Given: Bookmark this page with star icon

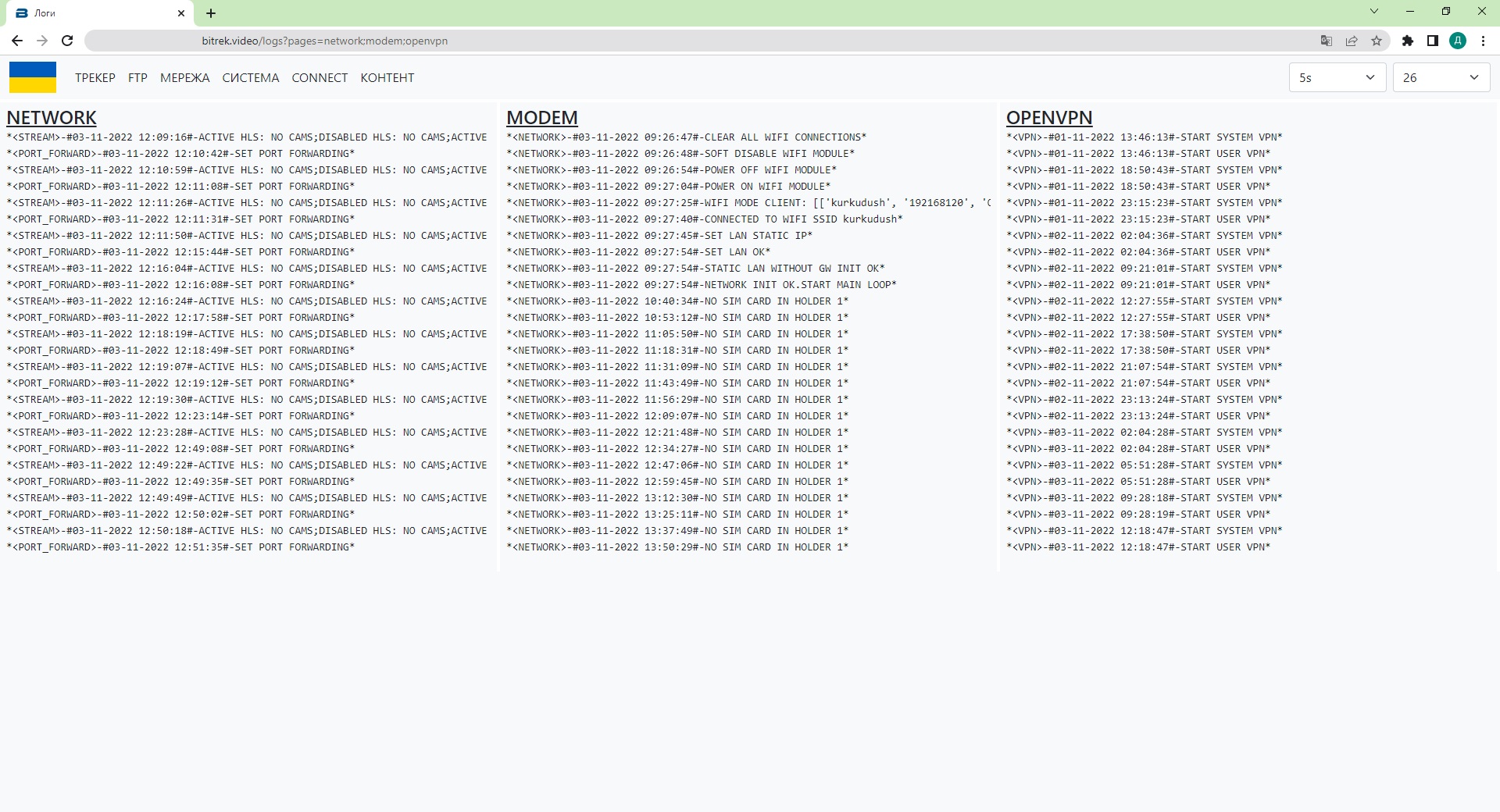Looking at the screenshot, I should [x=1377, y=41].
